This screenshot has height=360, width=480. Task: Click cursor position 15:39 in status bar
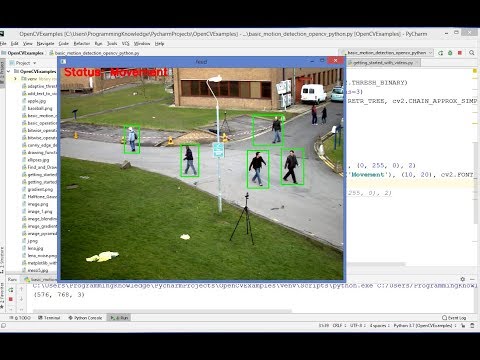(324, 325)
